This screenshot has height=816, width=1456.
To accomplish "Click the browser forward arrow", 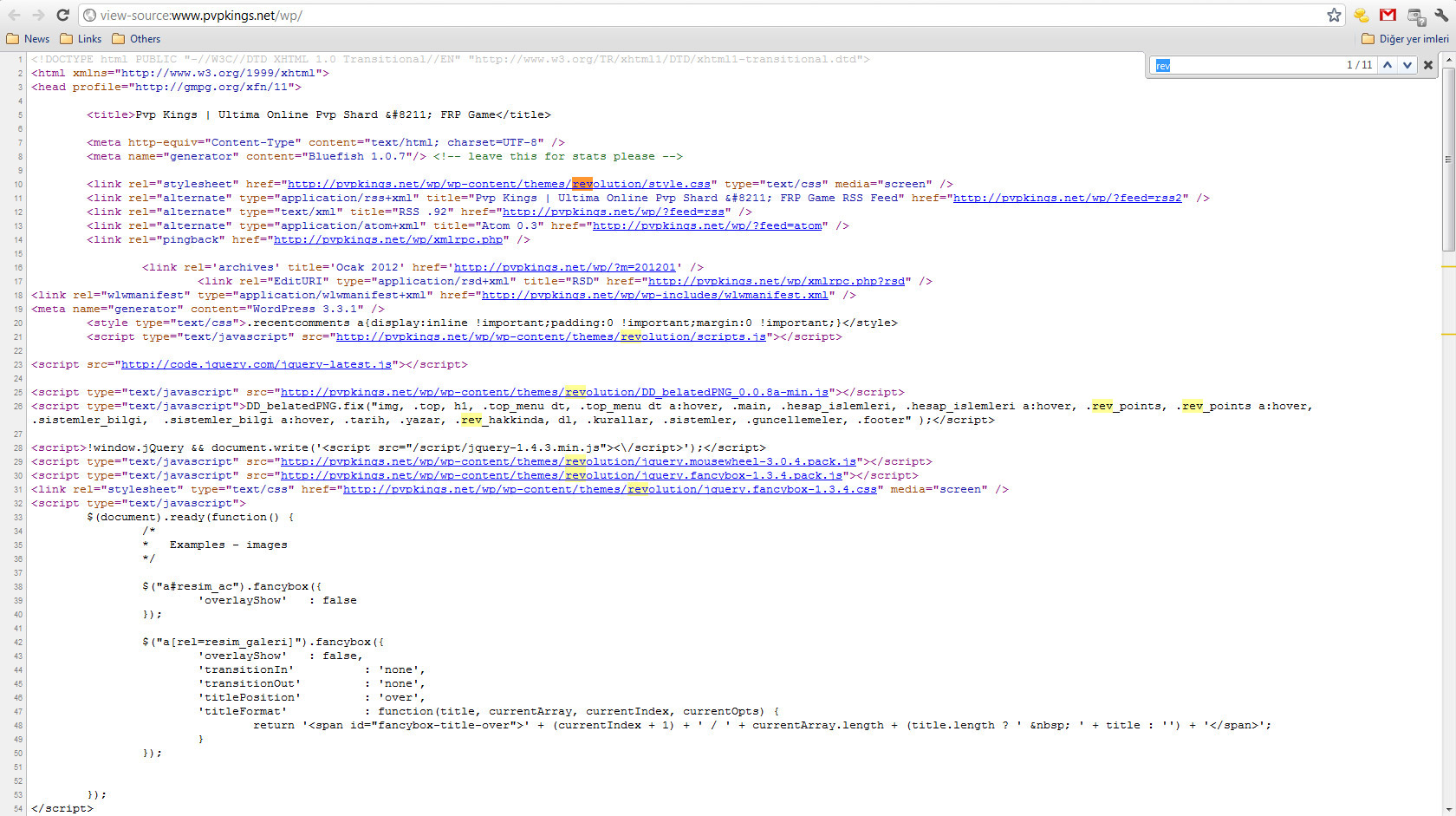I will pyautogui.click(x=38, y=15).
